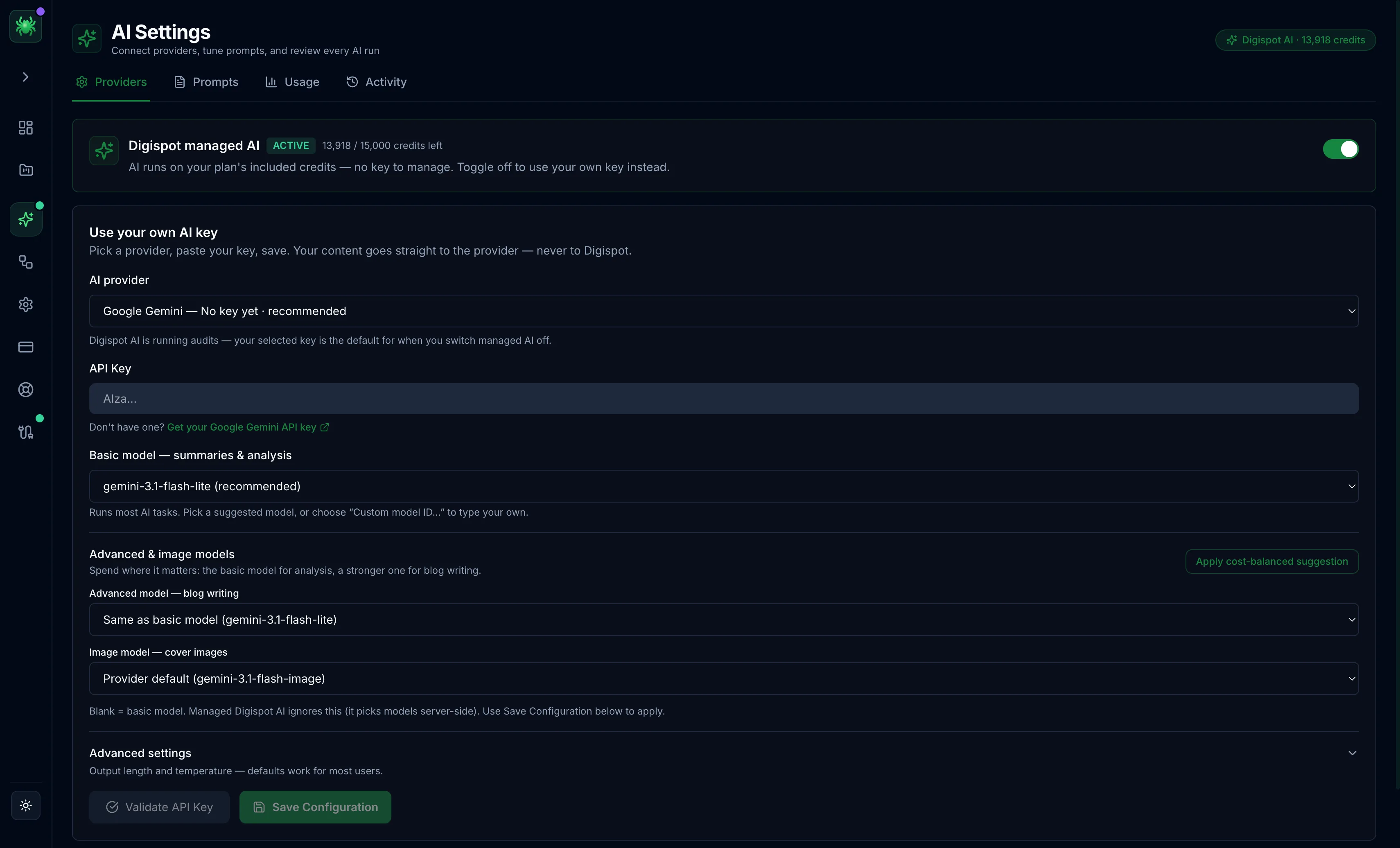Image resolution: width=1400 pixels, height=848 pixels.
Task: Click the 'AI Settings' page title
Action: coord(161,32)
